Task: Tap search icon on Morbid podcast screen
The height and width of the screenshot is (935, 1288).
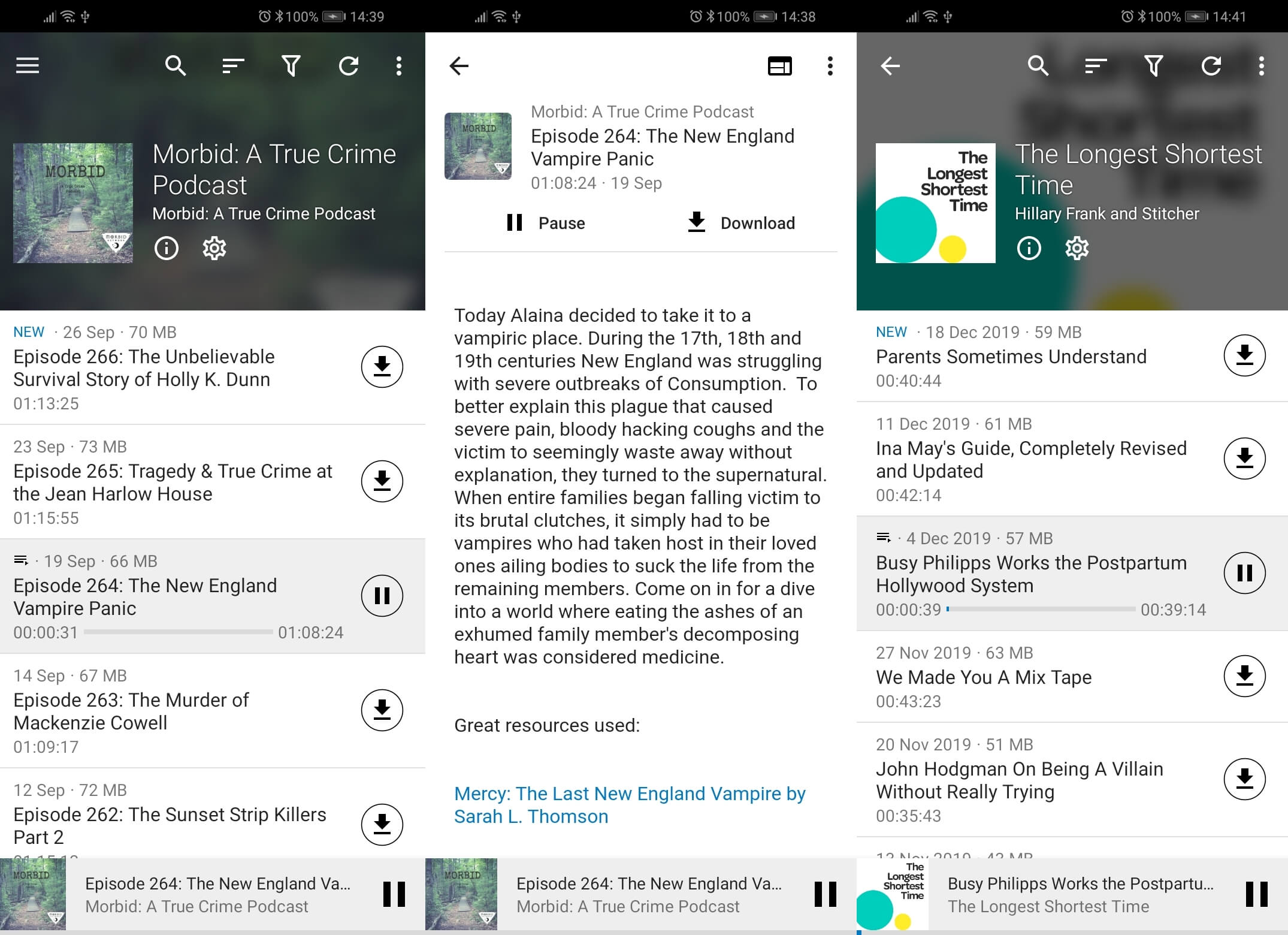Action: click(175, 65)
